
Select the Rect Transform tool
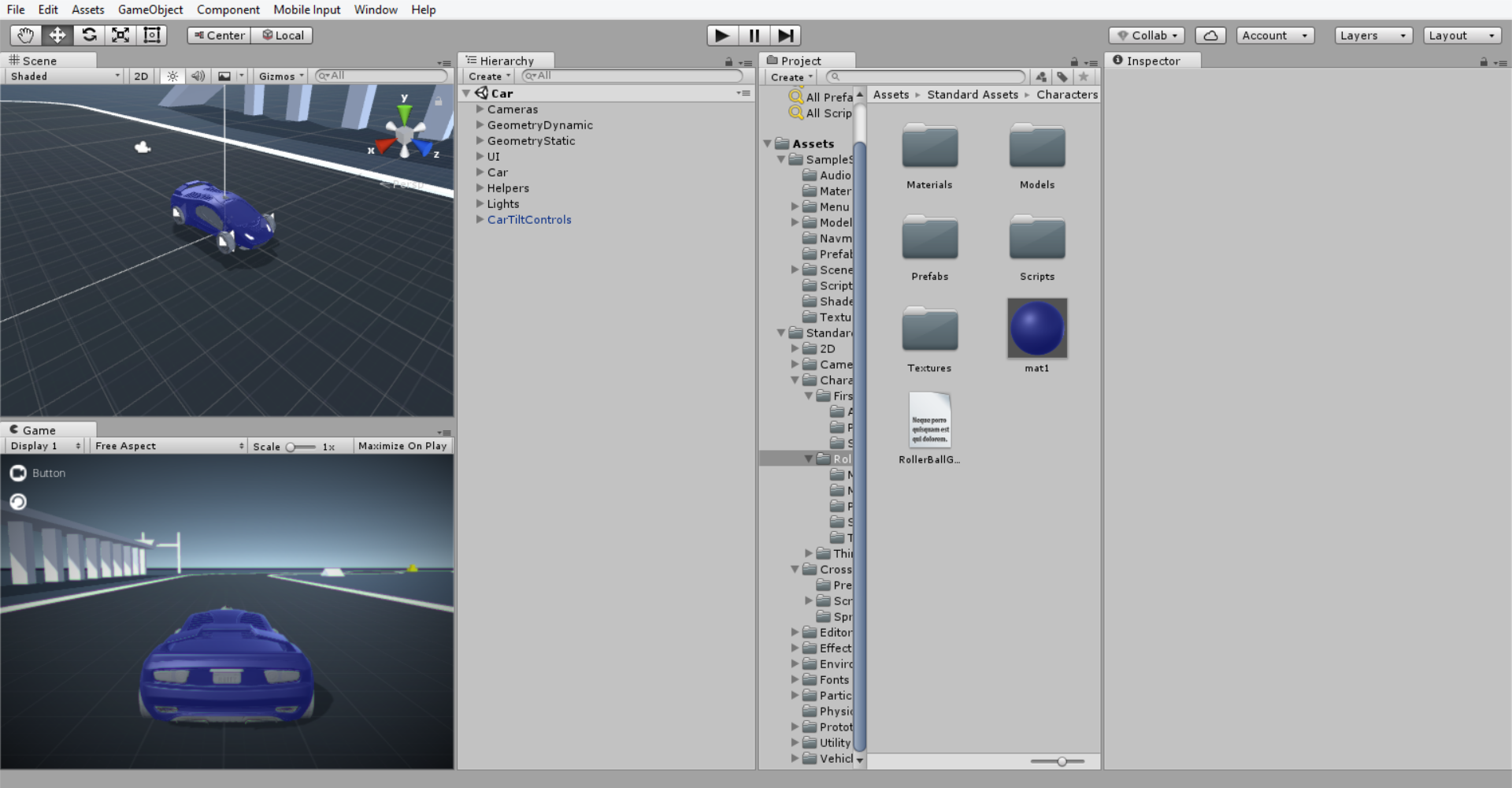click(x=152, y=35)
